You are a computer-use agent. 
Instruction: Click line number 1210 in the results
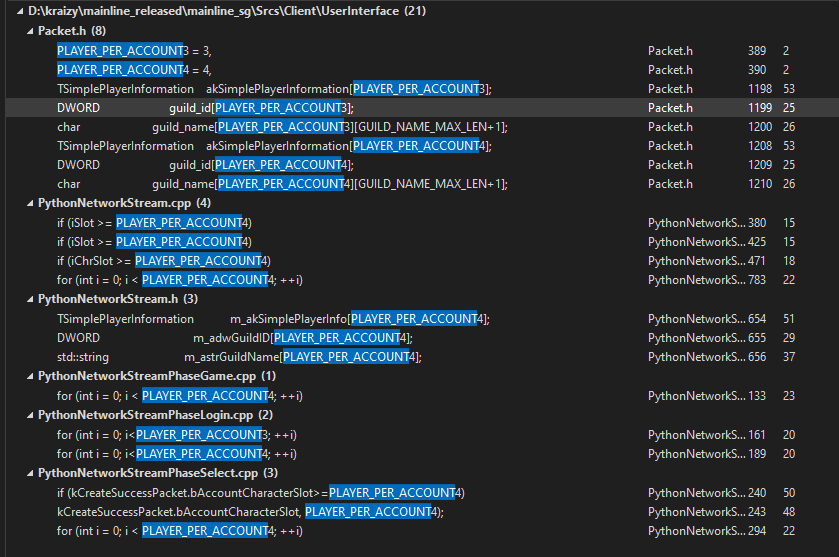point(760,184)
